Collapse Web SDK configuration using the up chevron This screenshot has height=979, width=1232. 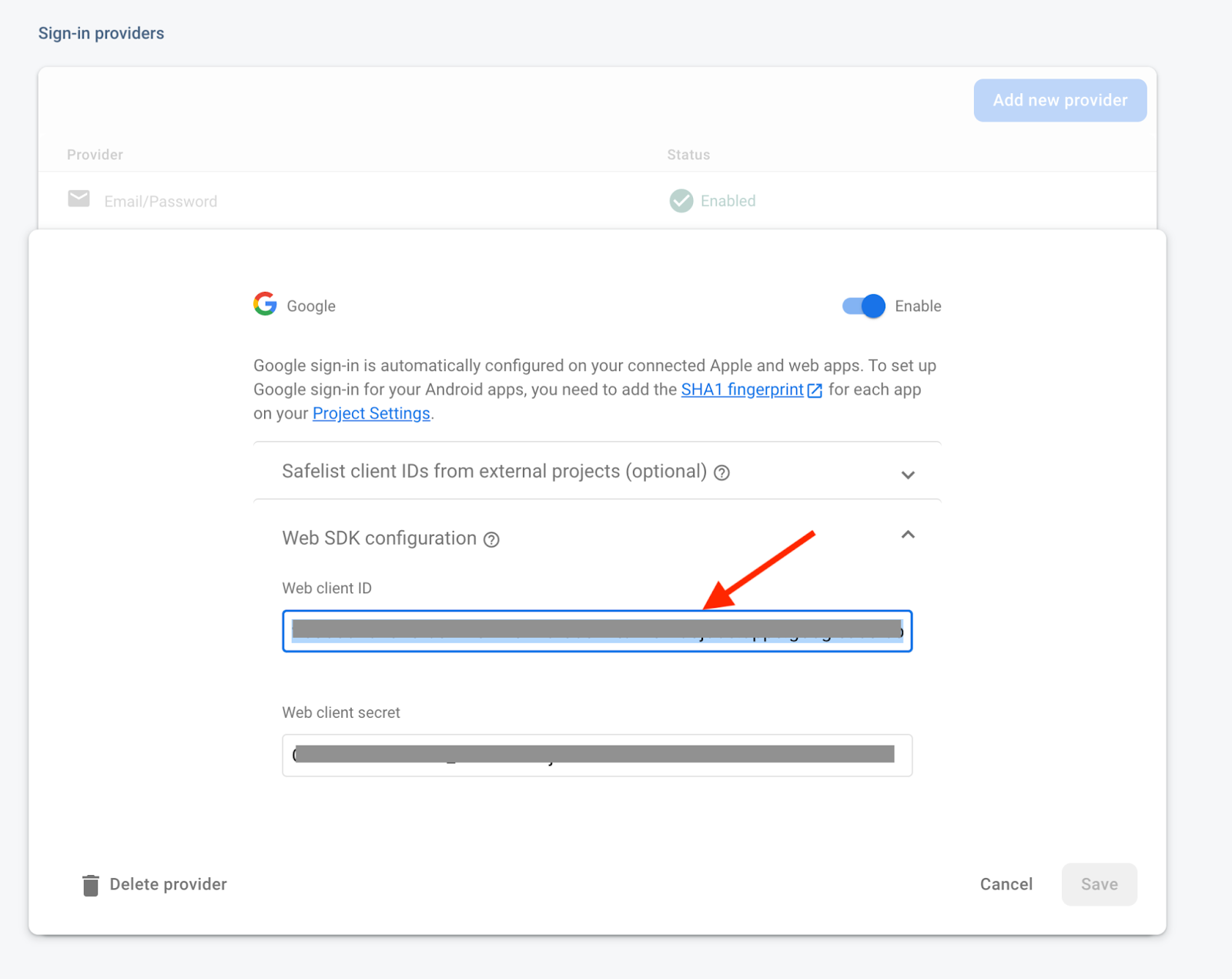(908, 535)
